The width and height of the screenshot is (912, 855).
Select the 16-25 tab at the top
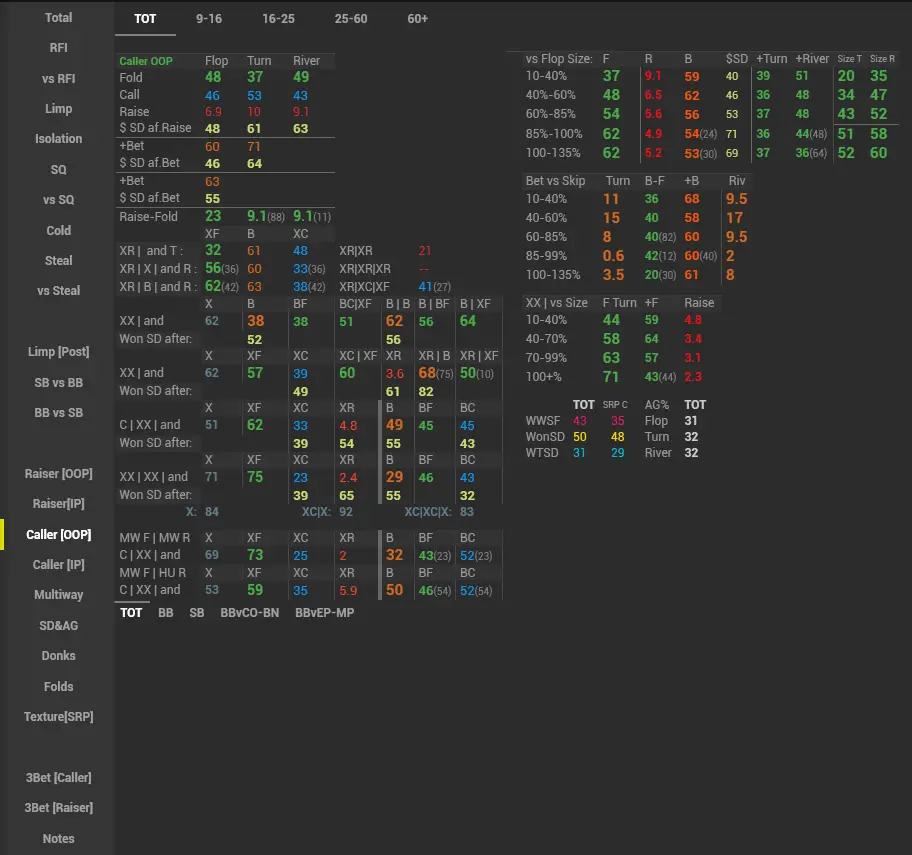[x=278, y=19]
